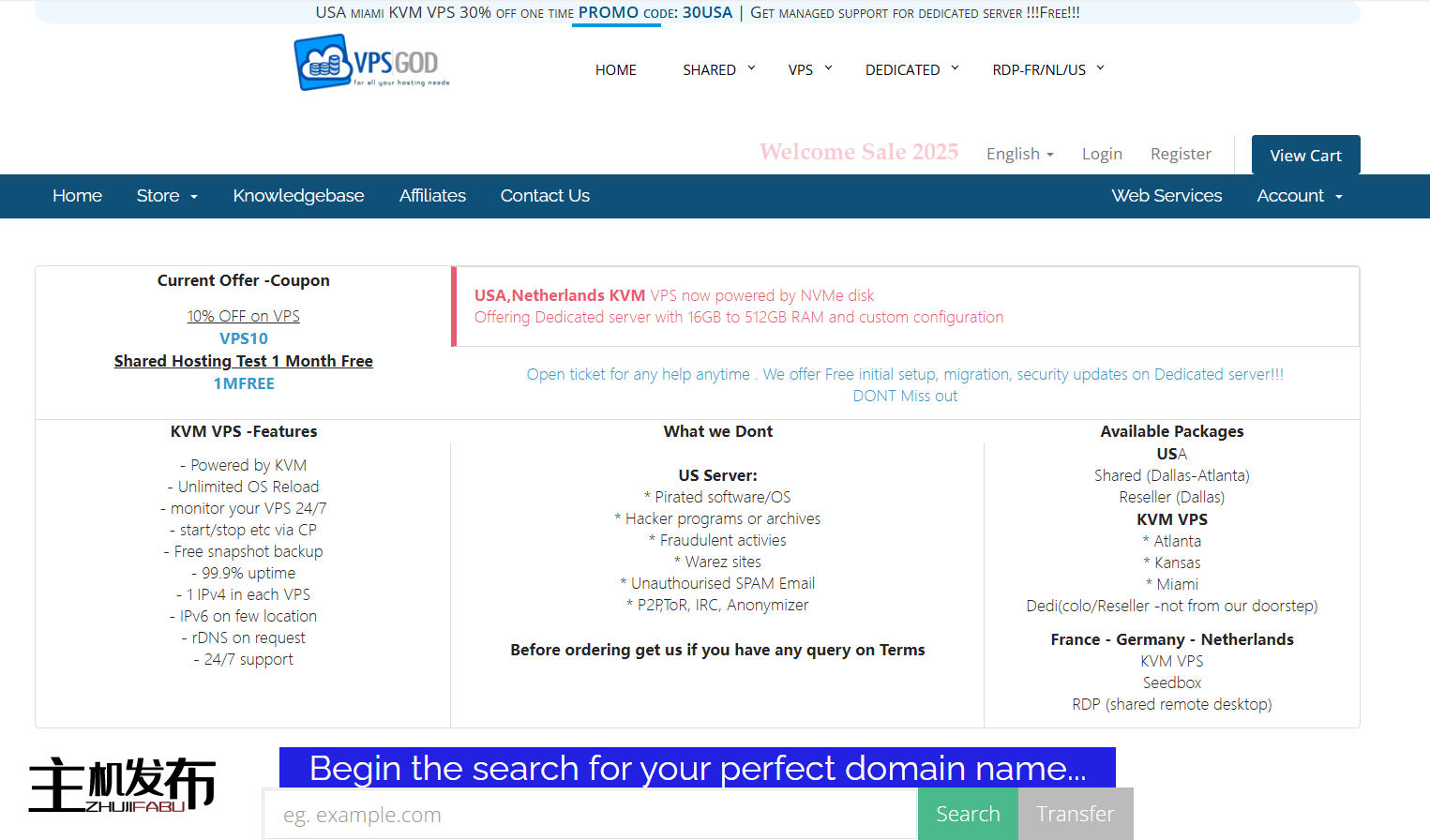The width and height of the screenshot is (1430, 840).
Task: Open the 10% OFF on VPS link
Action: (x=244, y=316)
